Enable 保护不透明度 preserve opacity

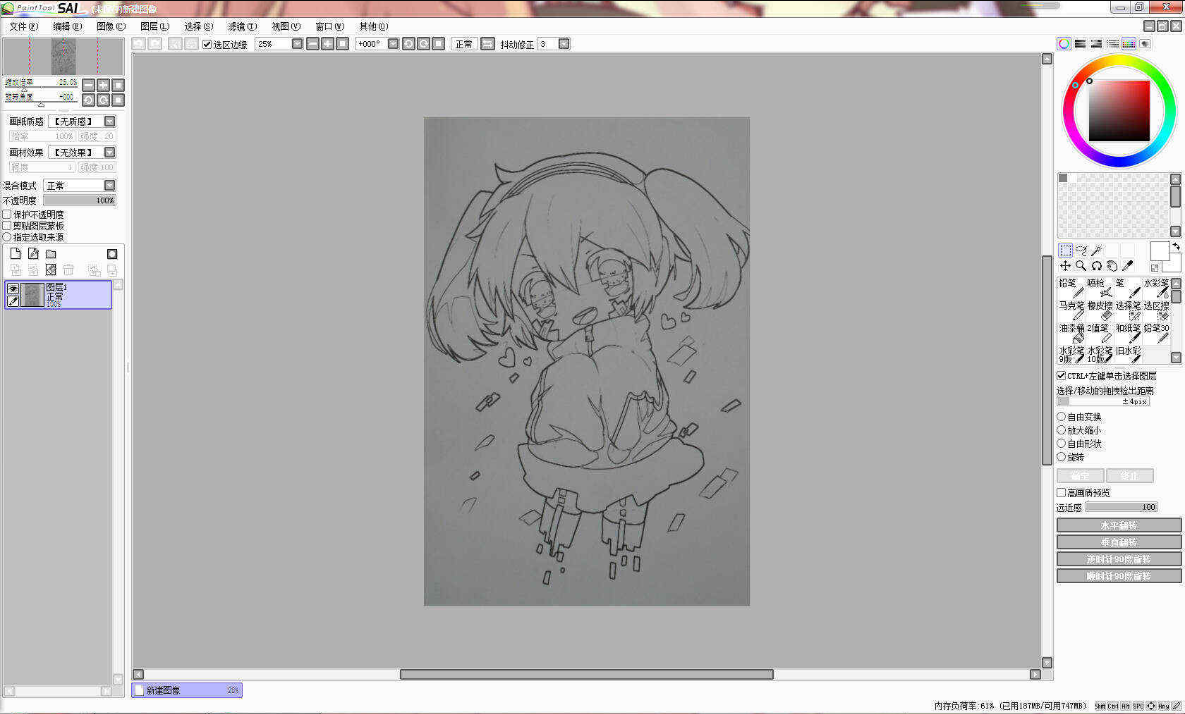7,215
